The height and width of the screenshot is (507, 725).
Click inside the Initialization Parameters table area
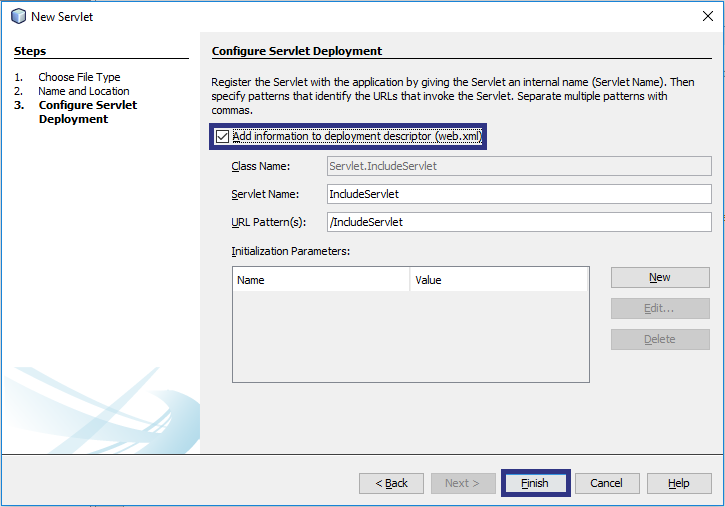pos(410,335)
